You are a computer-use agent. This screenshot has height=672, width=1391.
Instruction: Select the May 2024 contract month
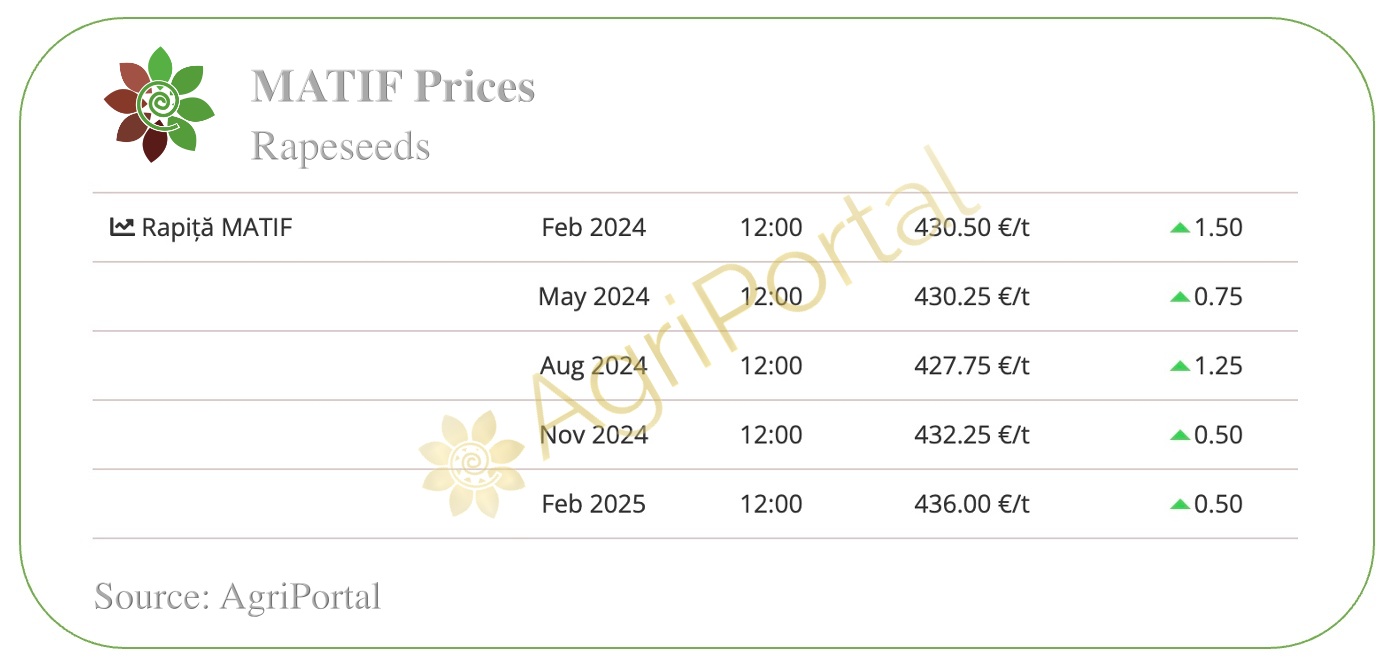point(594,297)
